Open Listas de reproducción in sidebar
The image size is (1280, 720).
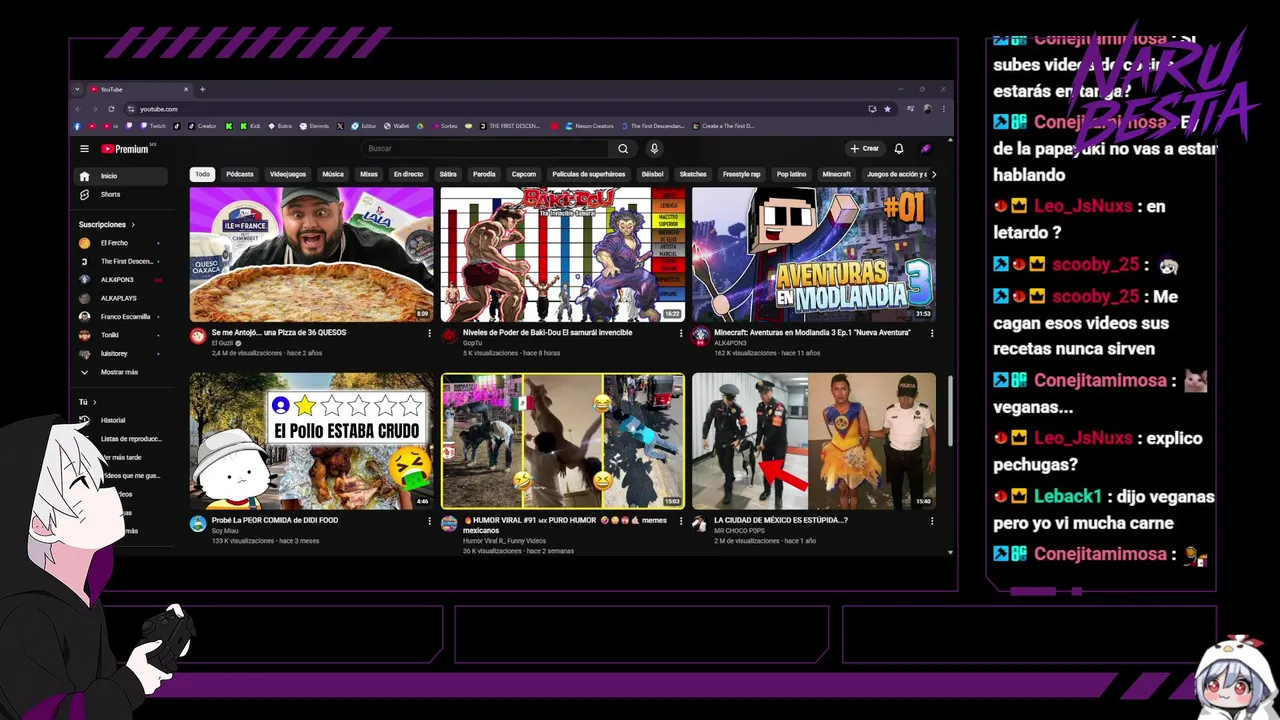(x=130, y=439)
